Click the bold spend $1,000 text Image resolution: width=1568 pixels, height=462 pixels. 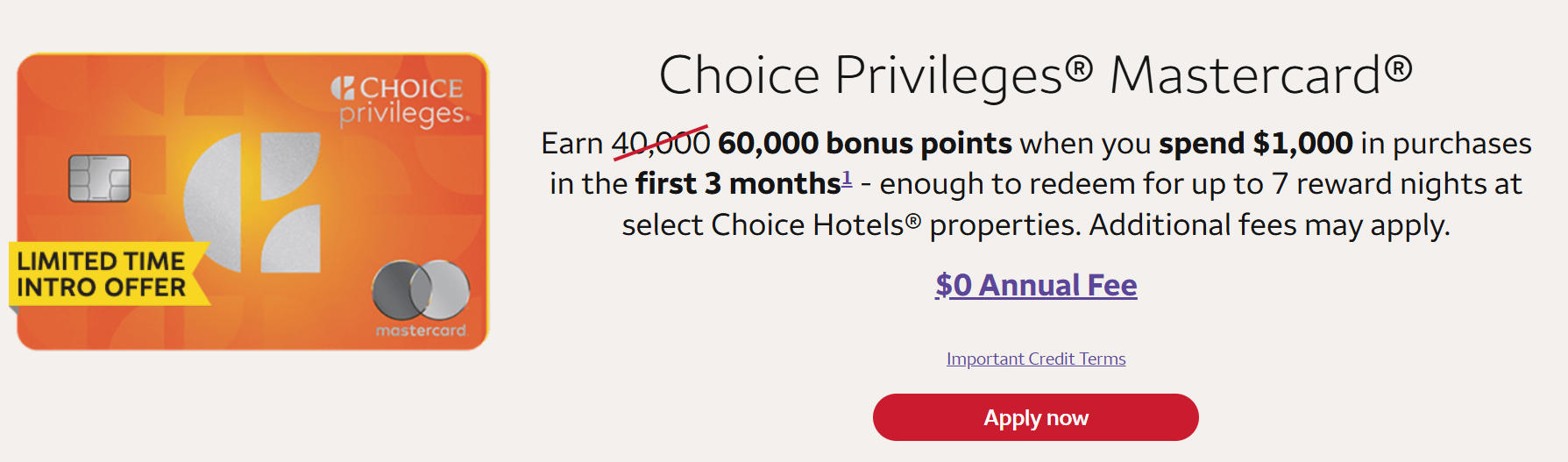(1255, 143)
